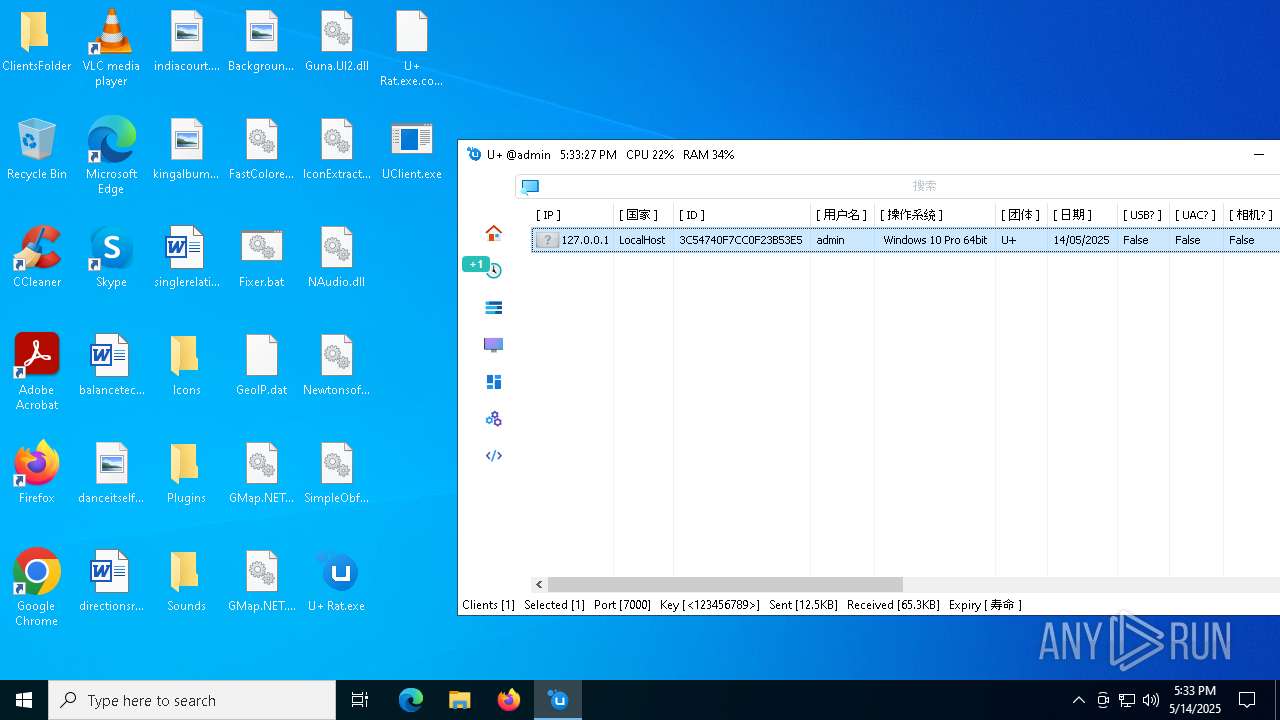The height and width of the screenshot is (720, 1280).
Task: Click the [ UAC? ] column header
Action: click(1196, 215)
